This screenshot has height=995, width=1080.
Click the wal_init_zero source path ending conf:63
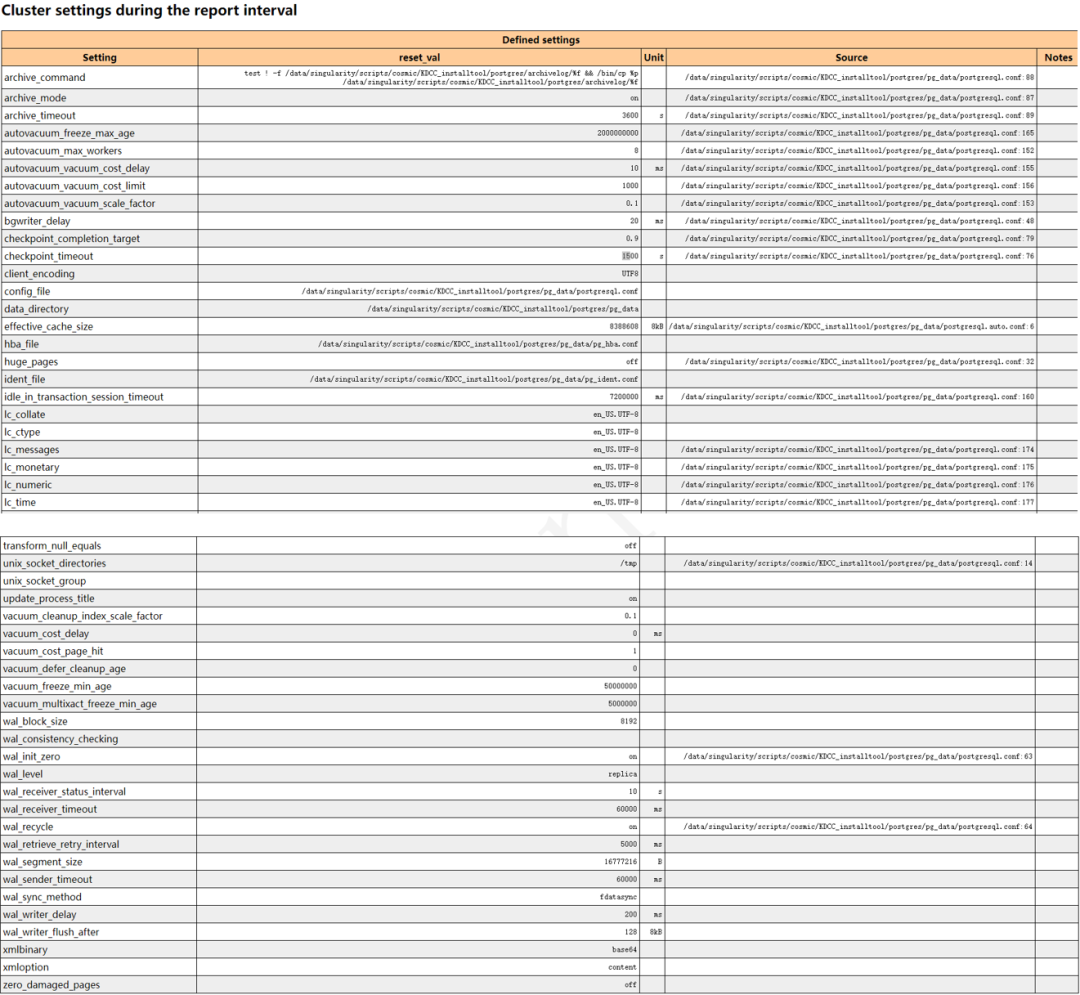point(858,757)
